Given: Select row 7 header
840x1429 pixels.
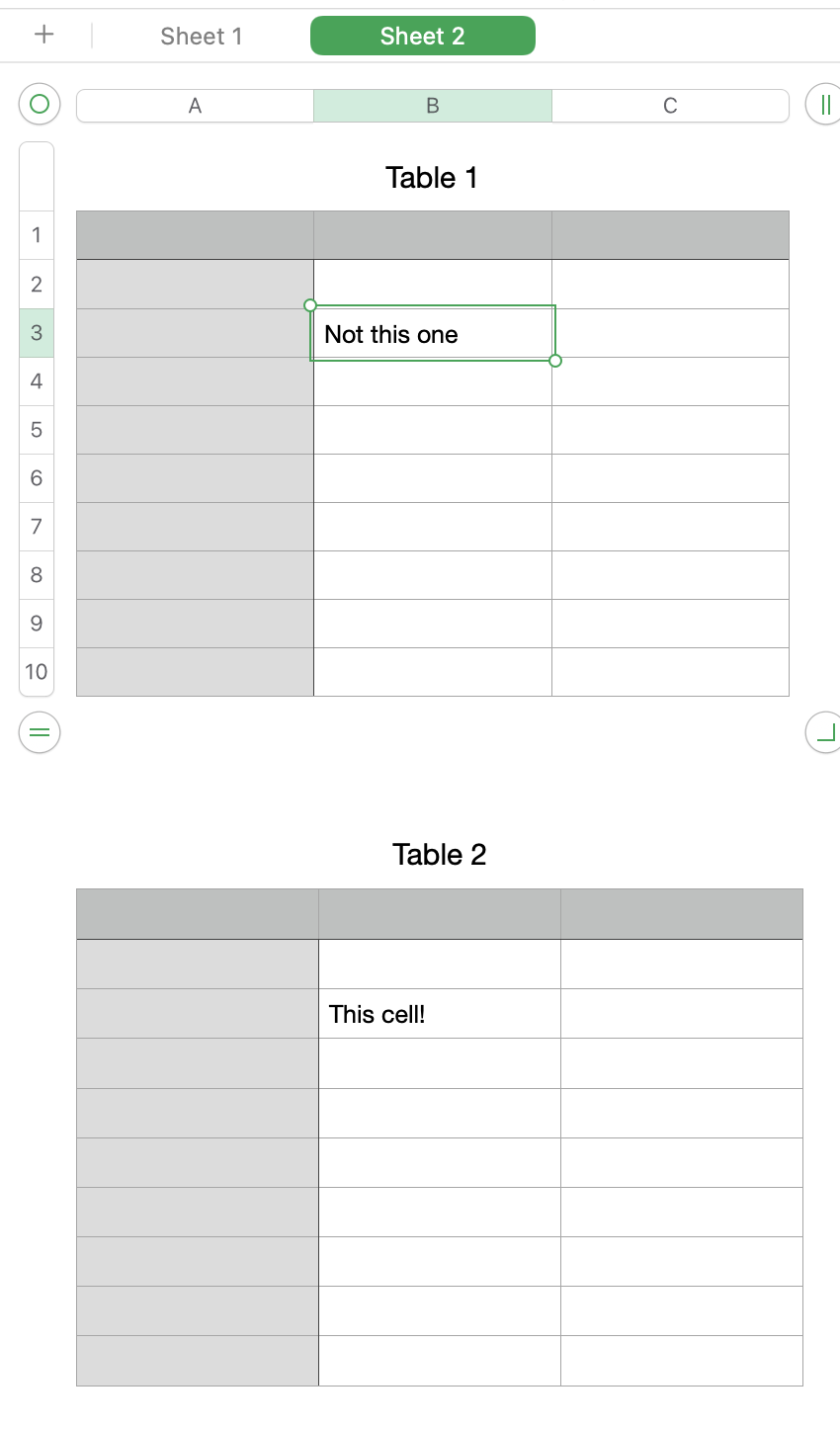Looking at the screenshot, I should 37,527.
